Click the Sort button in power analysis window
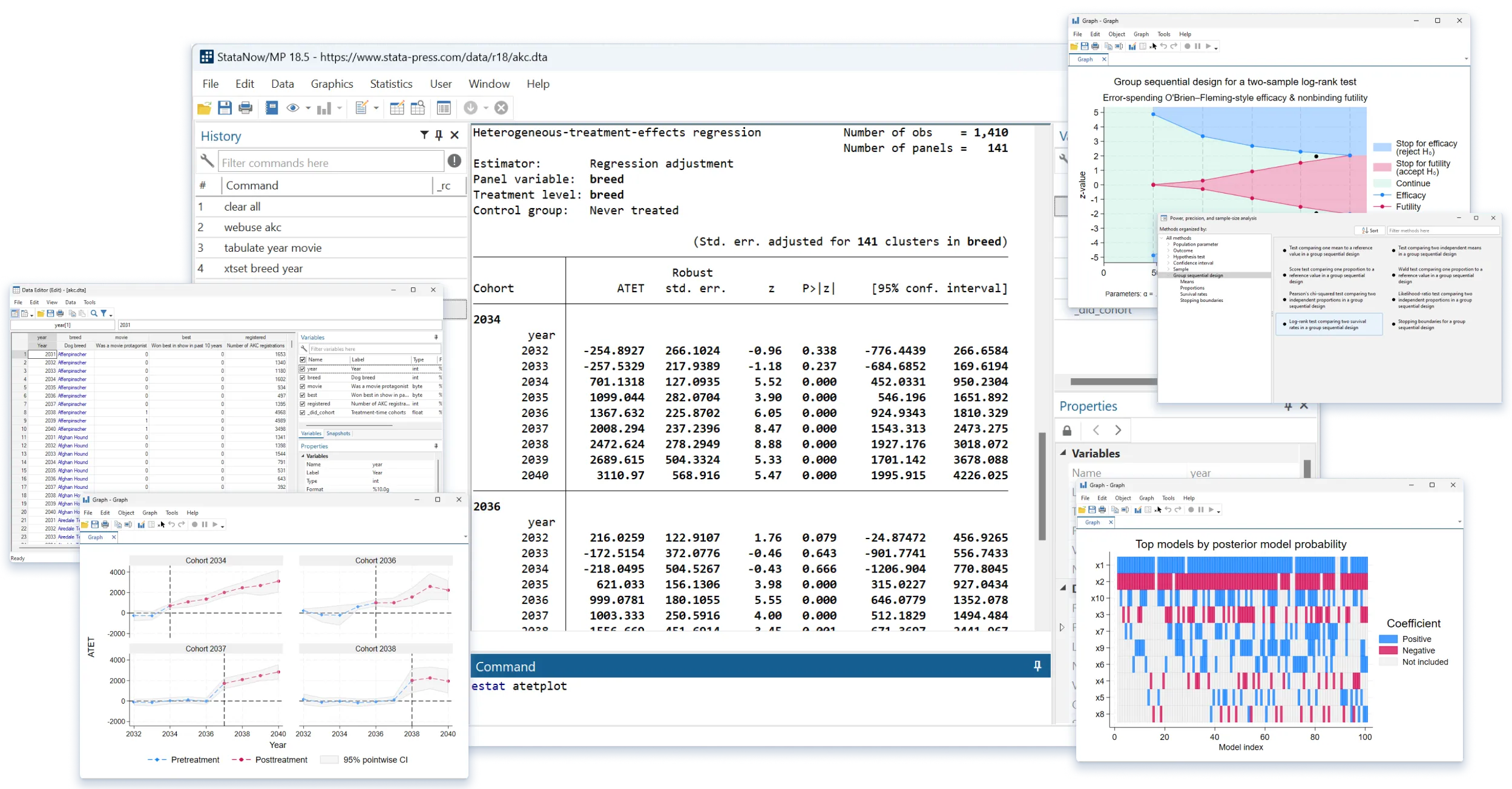 coord(1369,231)
